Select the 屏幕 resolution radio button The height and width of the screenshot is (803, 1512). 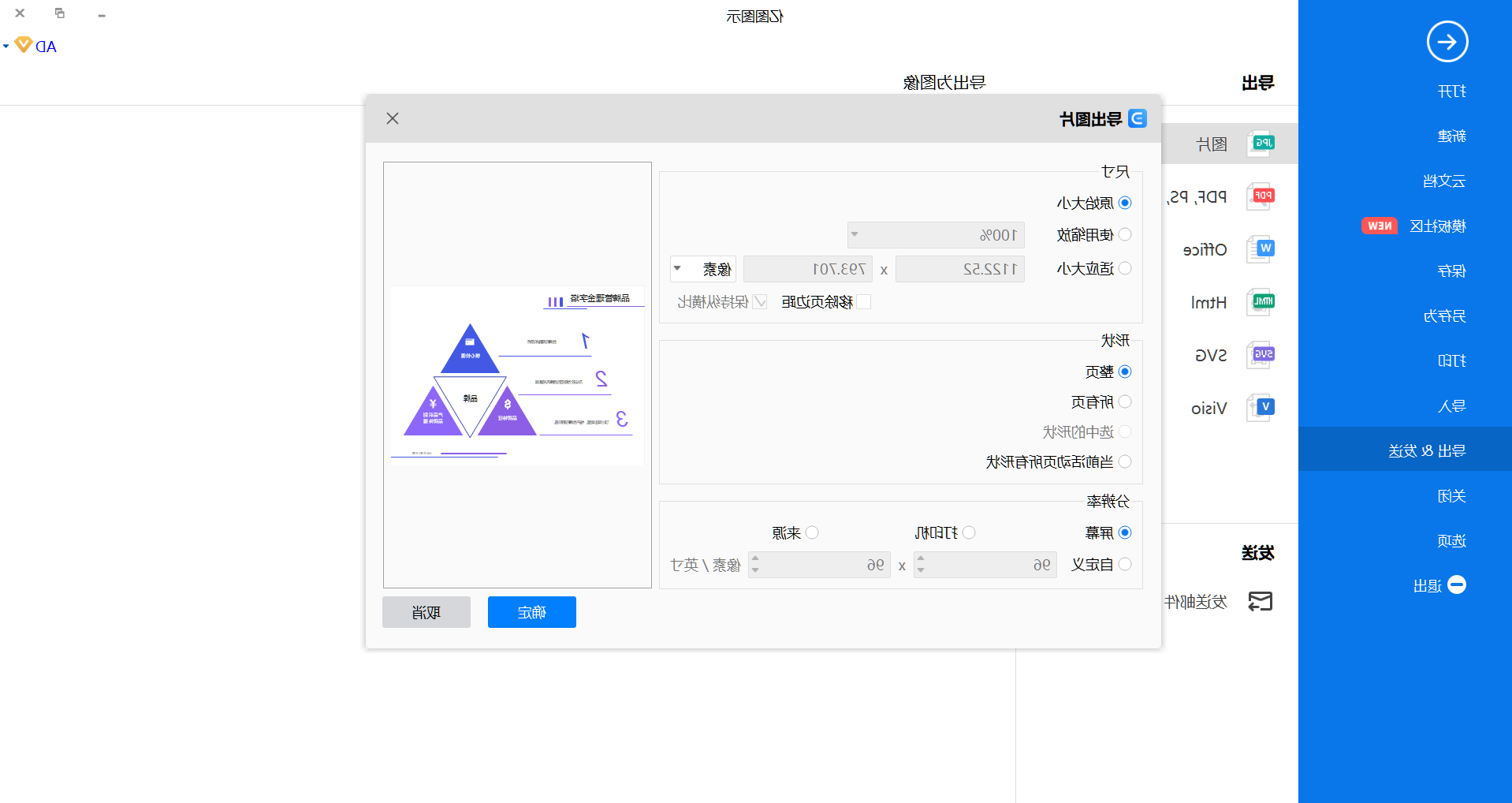point(1125,532)
